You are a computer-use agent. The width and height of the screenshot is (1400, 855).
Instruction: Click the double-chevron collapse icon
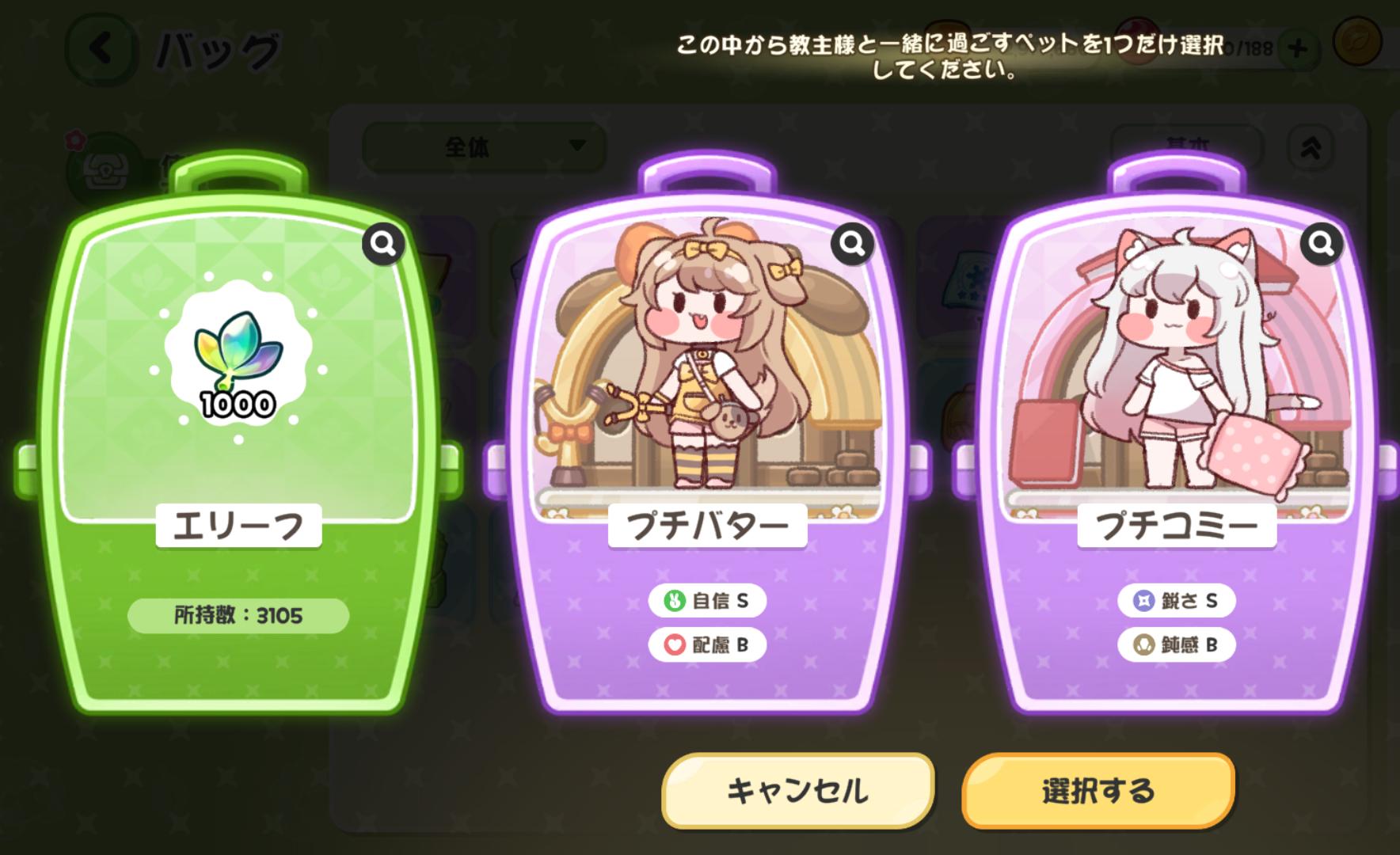pyautogui.click(x=1311, y=147)
